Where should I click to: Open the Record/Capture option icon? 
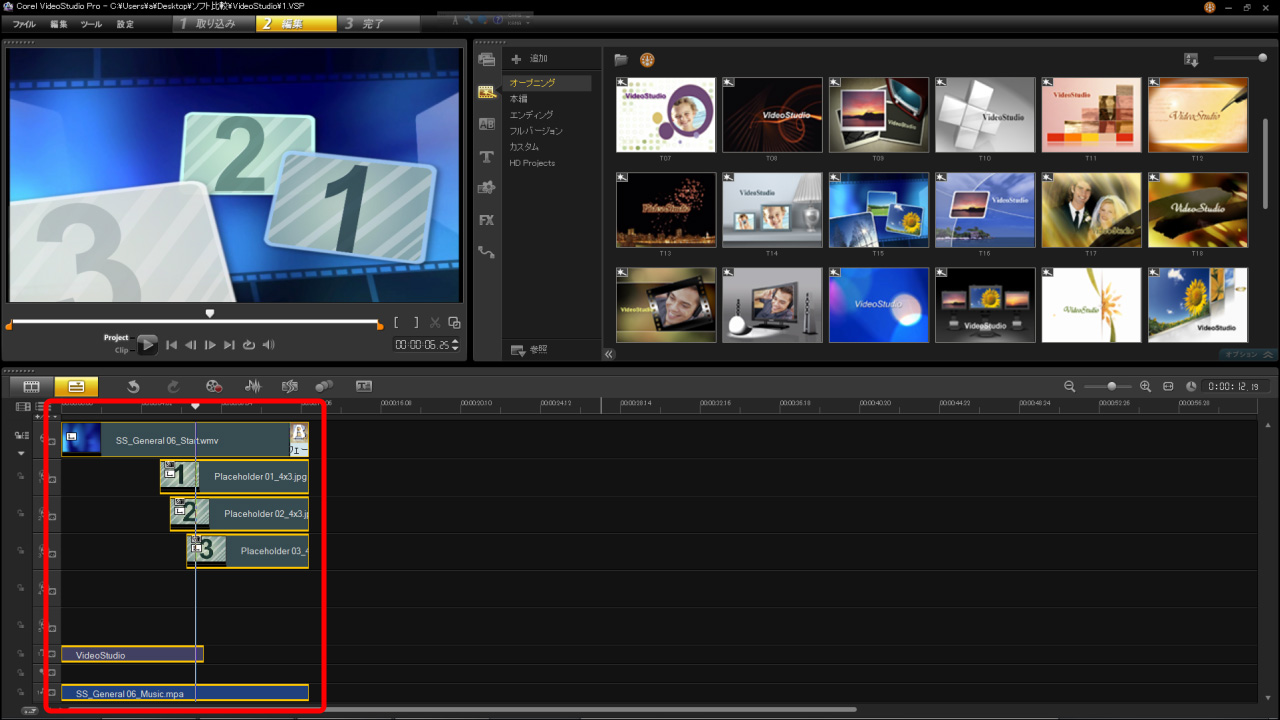[213, 386]
